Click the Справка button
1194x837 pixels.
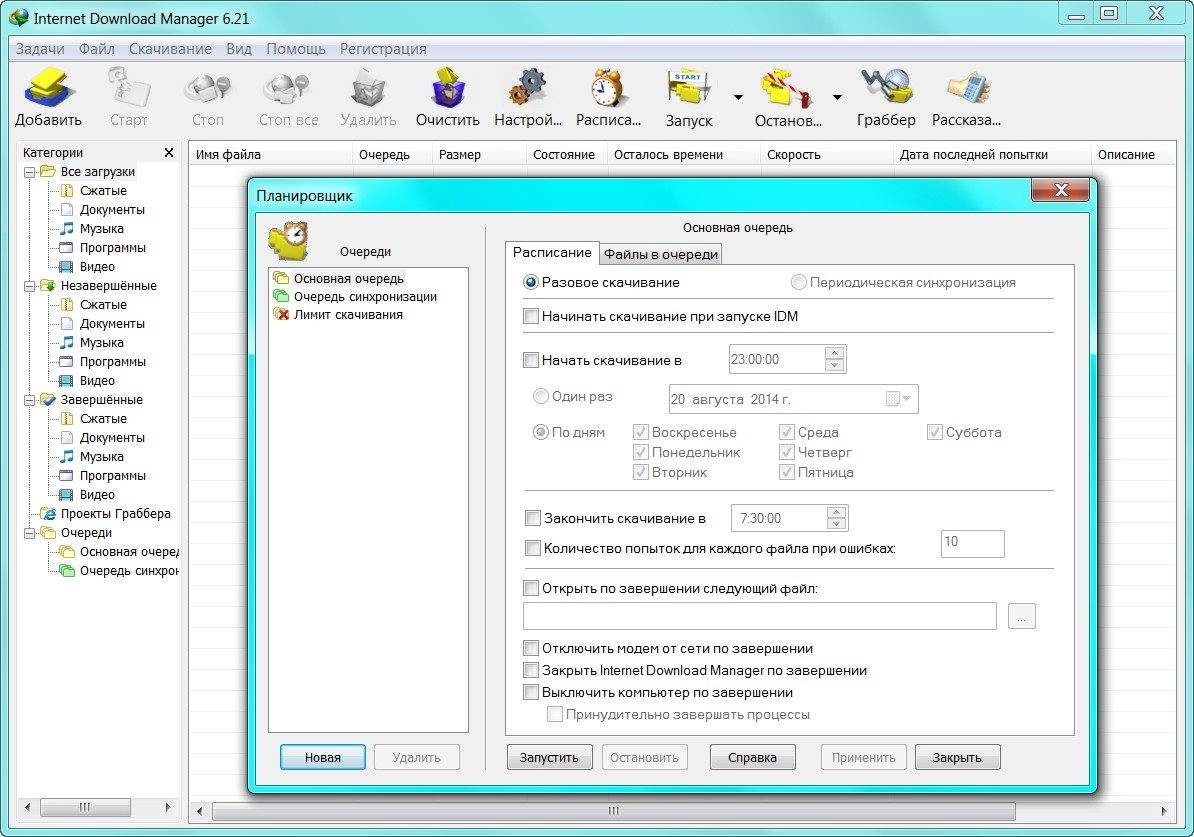point(752,758)
